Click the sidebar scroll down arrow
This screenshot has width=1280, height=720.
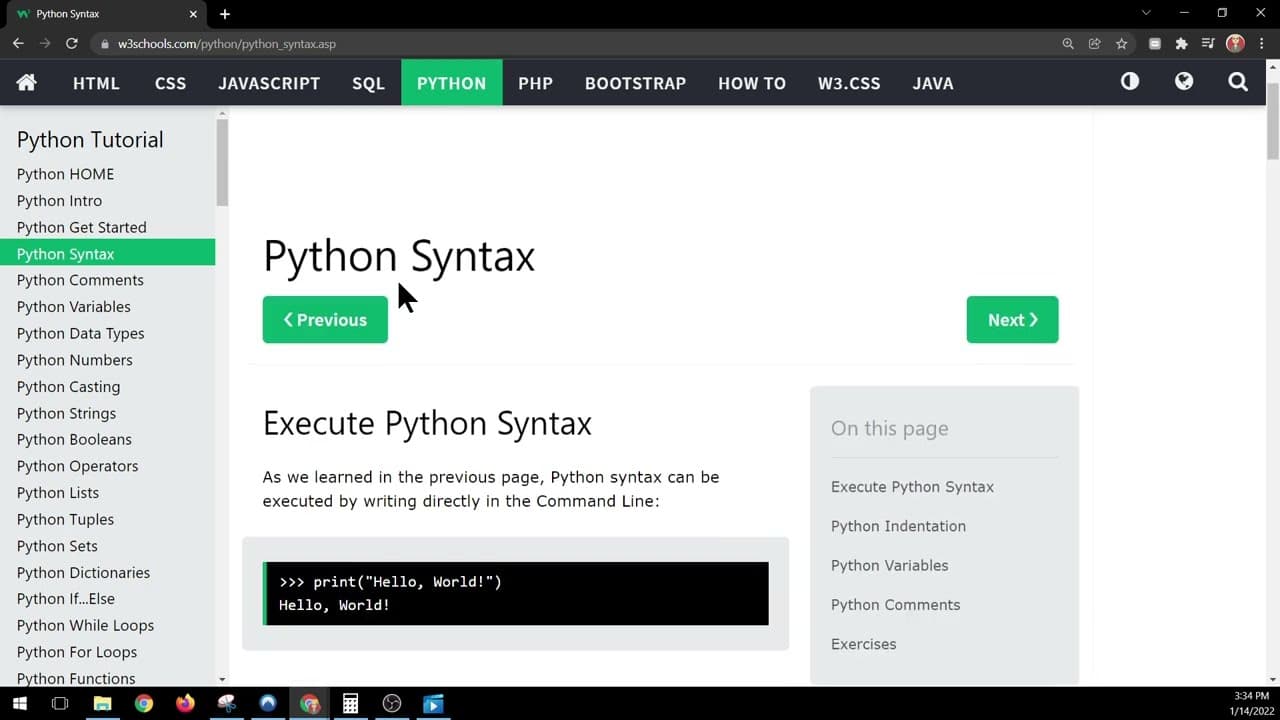click(x=222, y=679)
